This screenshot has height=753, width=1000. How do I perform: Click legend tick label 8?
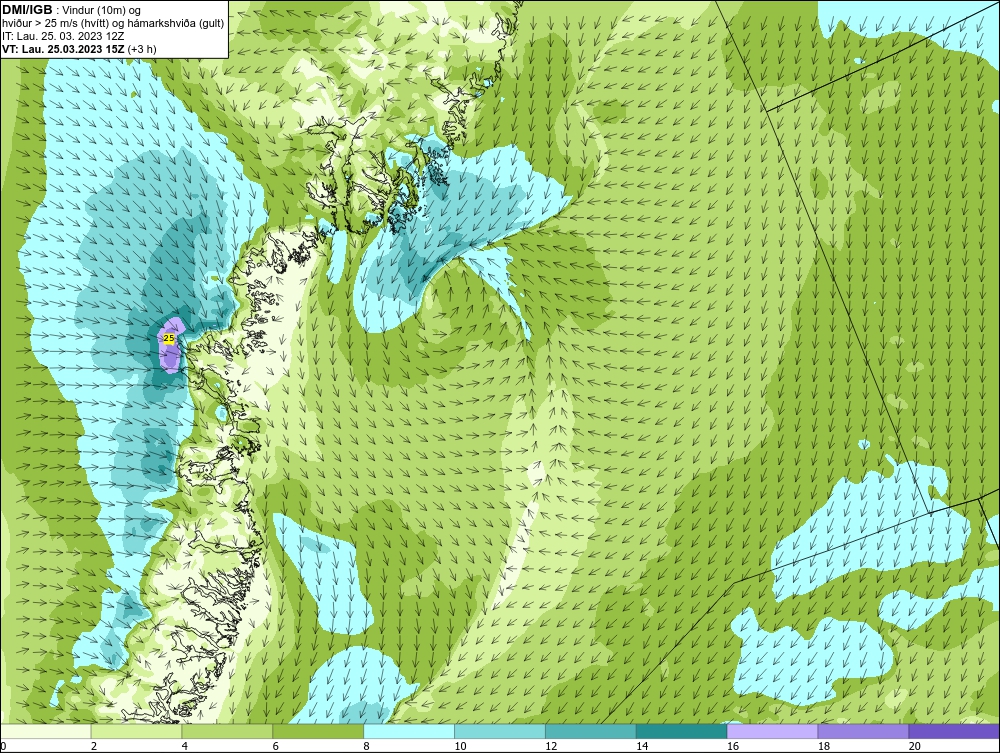[x=366, y=746]
